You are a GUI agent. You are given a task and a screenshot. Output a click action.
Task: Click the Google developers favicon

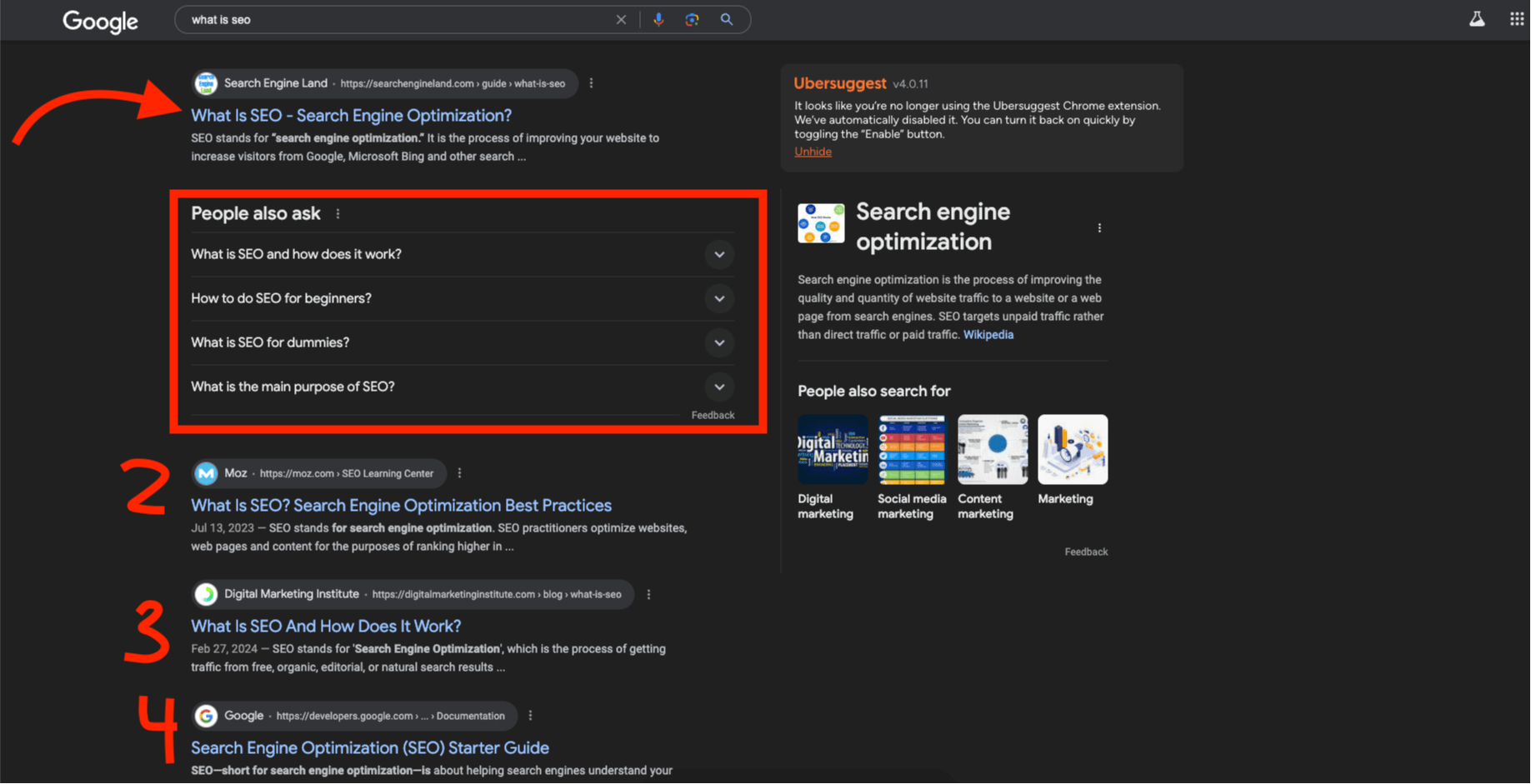click(206, 716)
